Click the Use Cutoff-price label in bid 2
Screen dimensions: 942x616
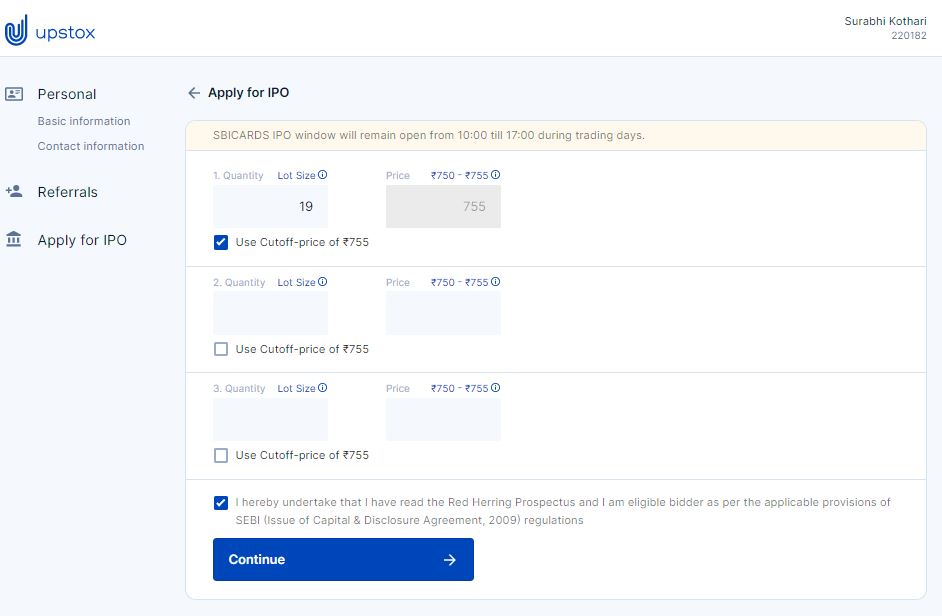(x=302, y=349)
